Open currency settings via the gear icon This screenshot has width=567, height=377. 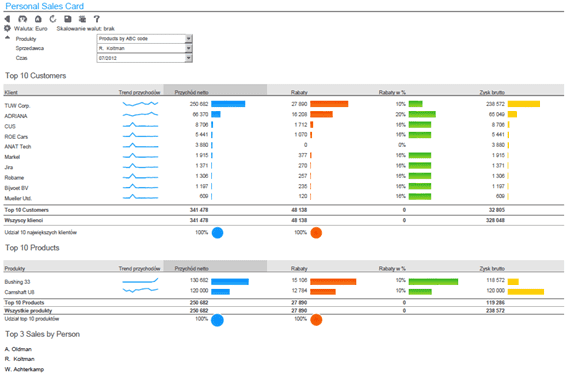(x=7, y=28)
